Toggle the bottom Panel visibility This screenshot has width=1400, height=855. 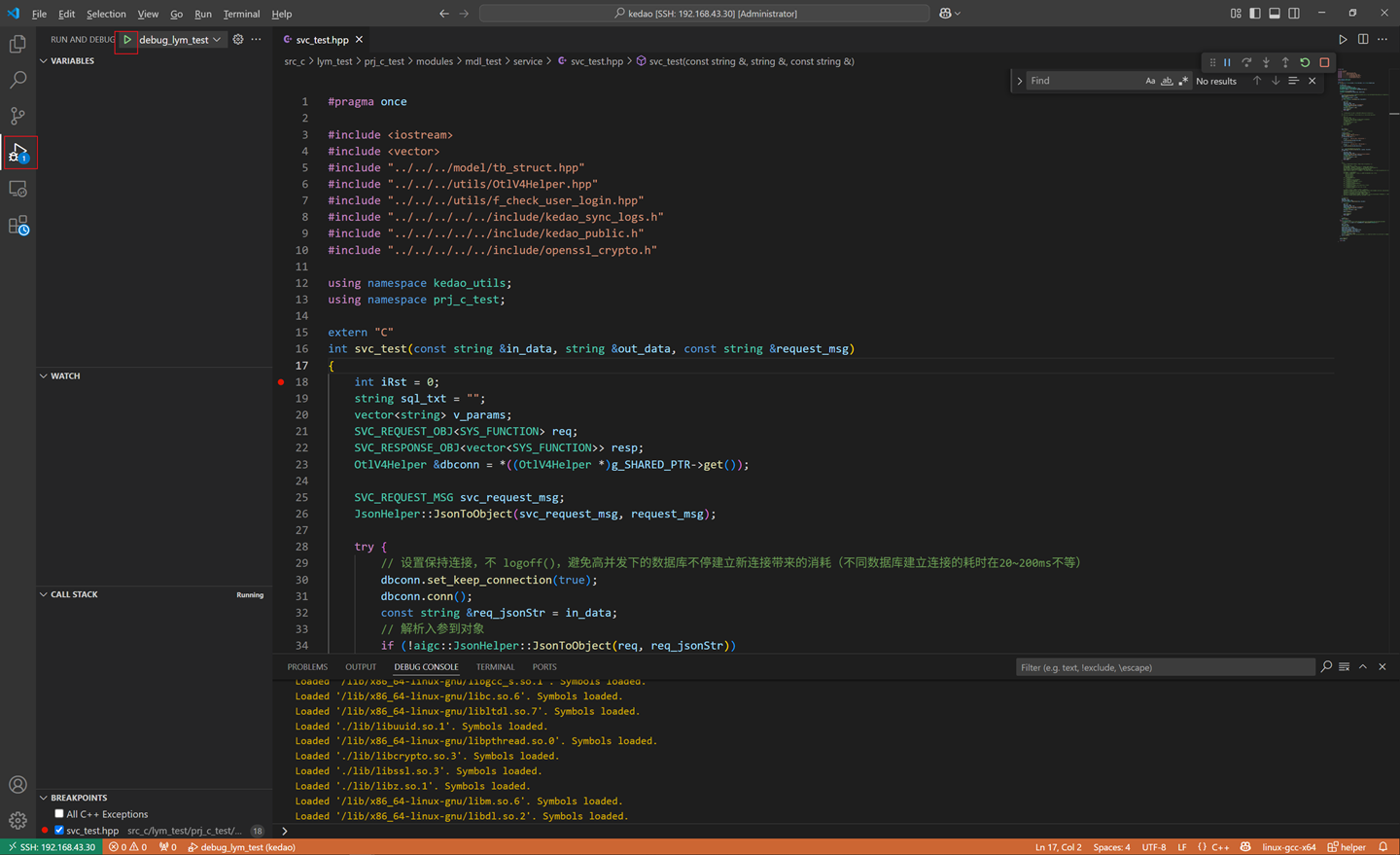click(x=1275, y=14)
